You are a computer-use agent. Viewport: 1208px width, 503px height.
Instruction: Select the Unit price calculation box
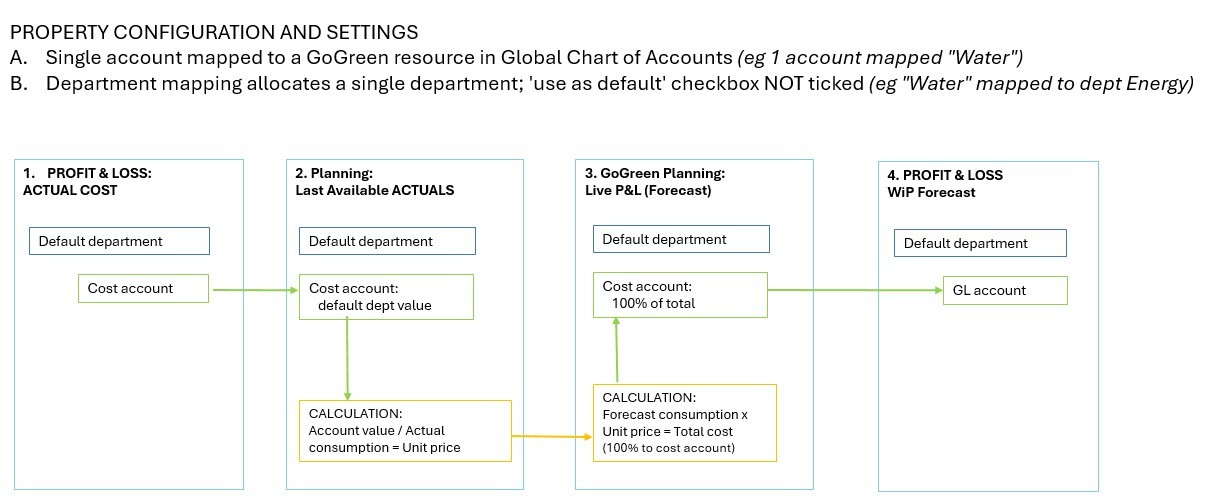coord(405,430)
